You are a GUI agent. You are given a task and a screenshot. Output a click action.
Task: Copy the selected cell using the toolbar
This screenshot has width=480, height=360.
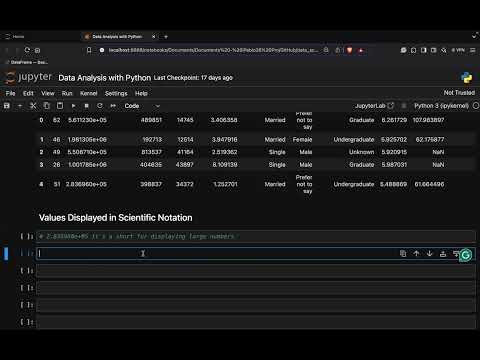click(47, 106)
